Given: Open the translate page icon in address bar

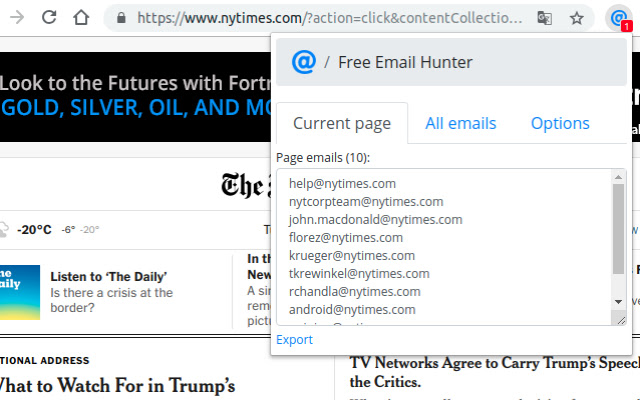Looking at the screenshot, I should [x=544, y=18].
